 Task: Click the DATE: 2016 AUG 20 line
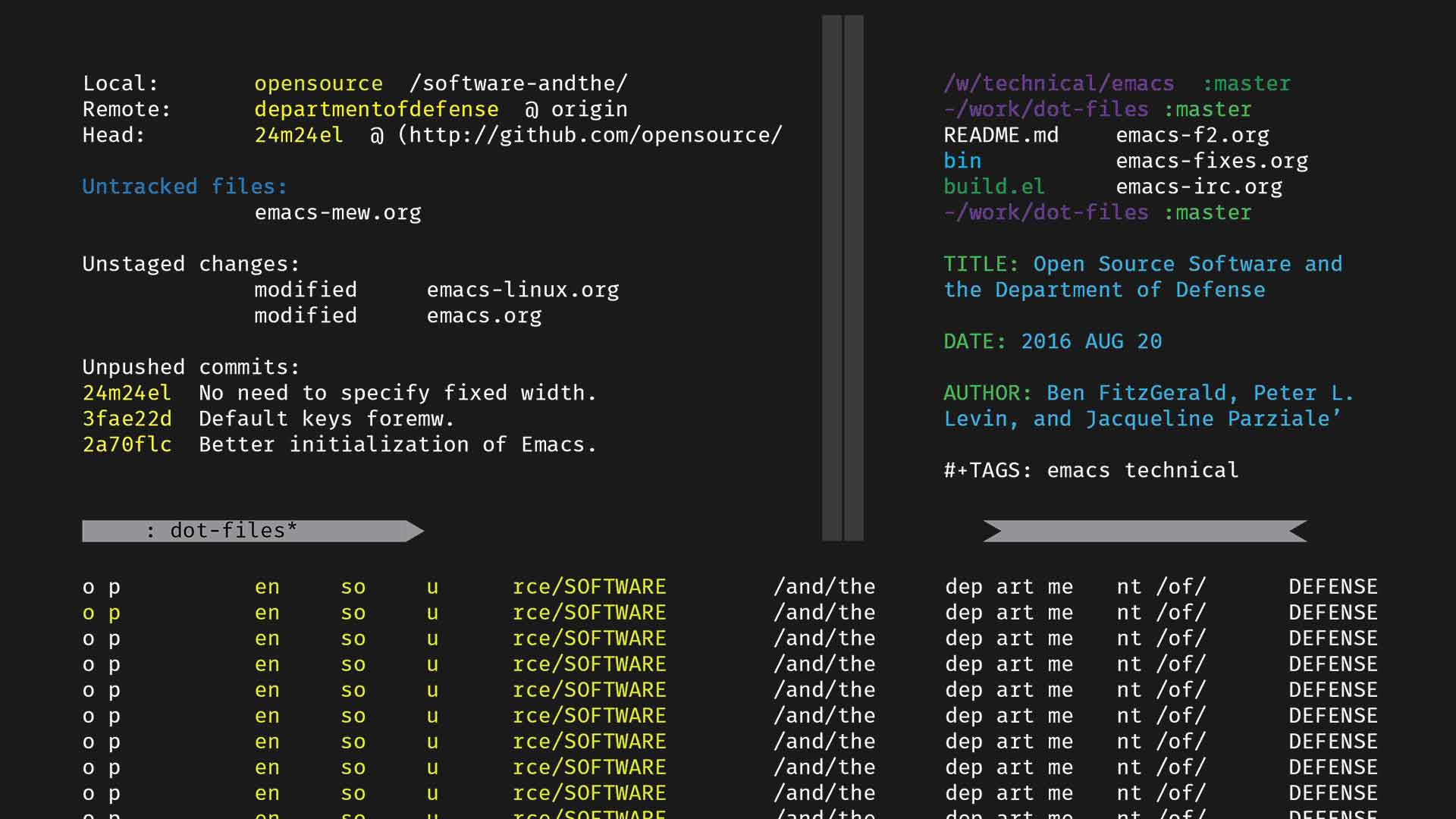[1053, 341]
